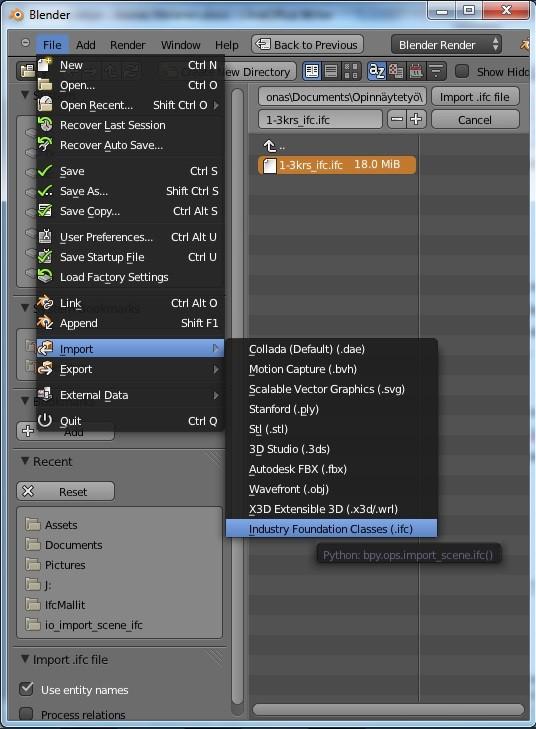Select Industry Foundation Classes (.ifc) import
Image resolution: width=536 pixels, height=729 pixels.
[331, 529]
